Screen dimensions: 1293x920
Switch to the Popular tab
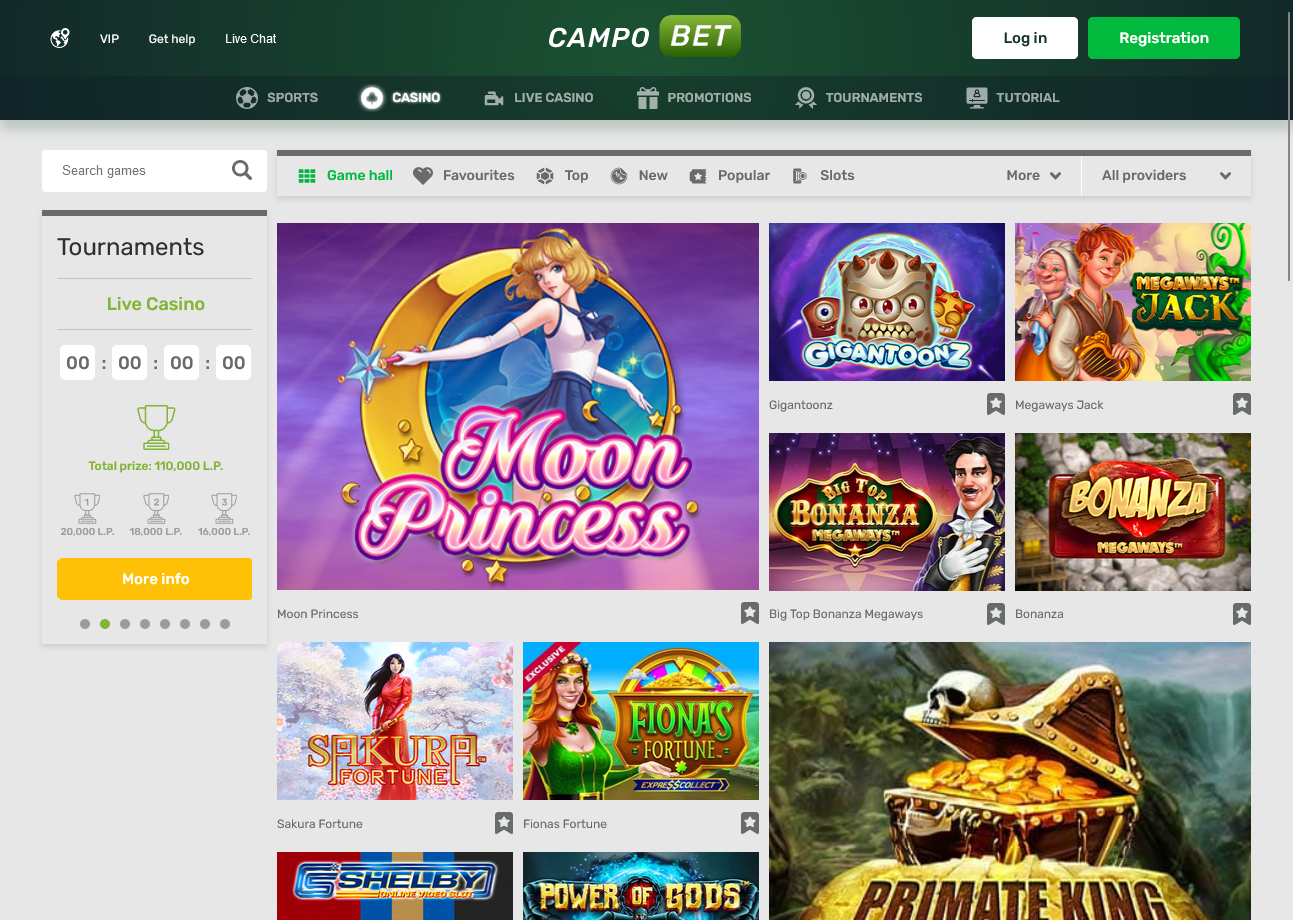pos(730,176)
